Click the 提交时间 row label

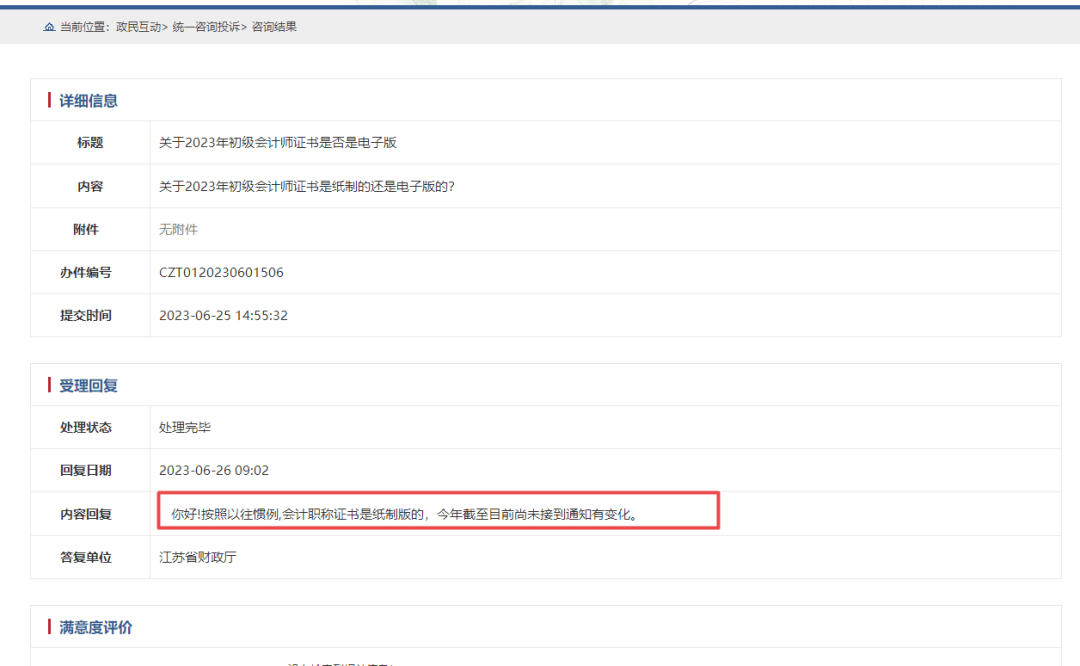coord(85,315)
